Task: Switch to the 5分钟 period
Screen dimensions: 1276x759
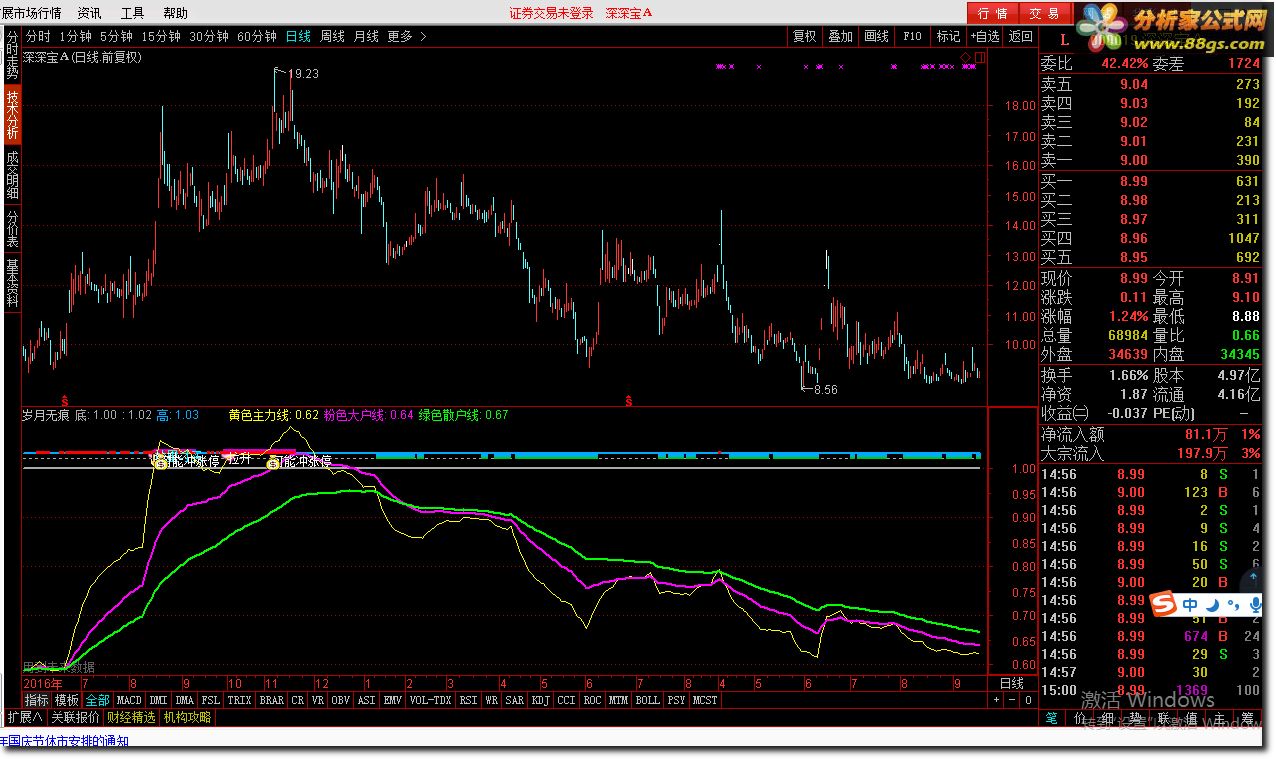Action: [x=116, y=36]
